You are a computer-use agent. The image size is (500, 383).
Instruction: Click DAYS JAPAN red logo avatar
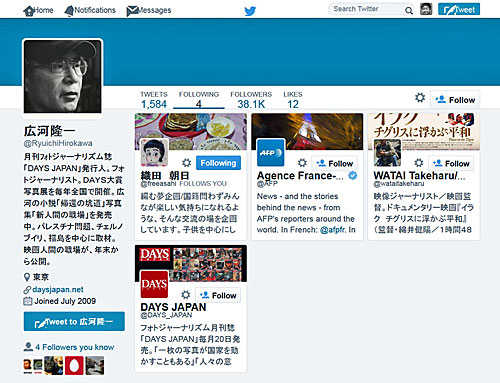tap(154, 284)
